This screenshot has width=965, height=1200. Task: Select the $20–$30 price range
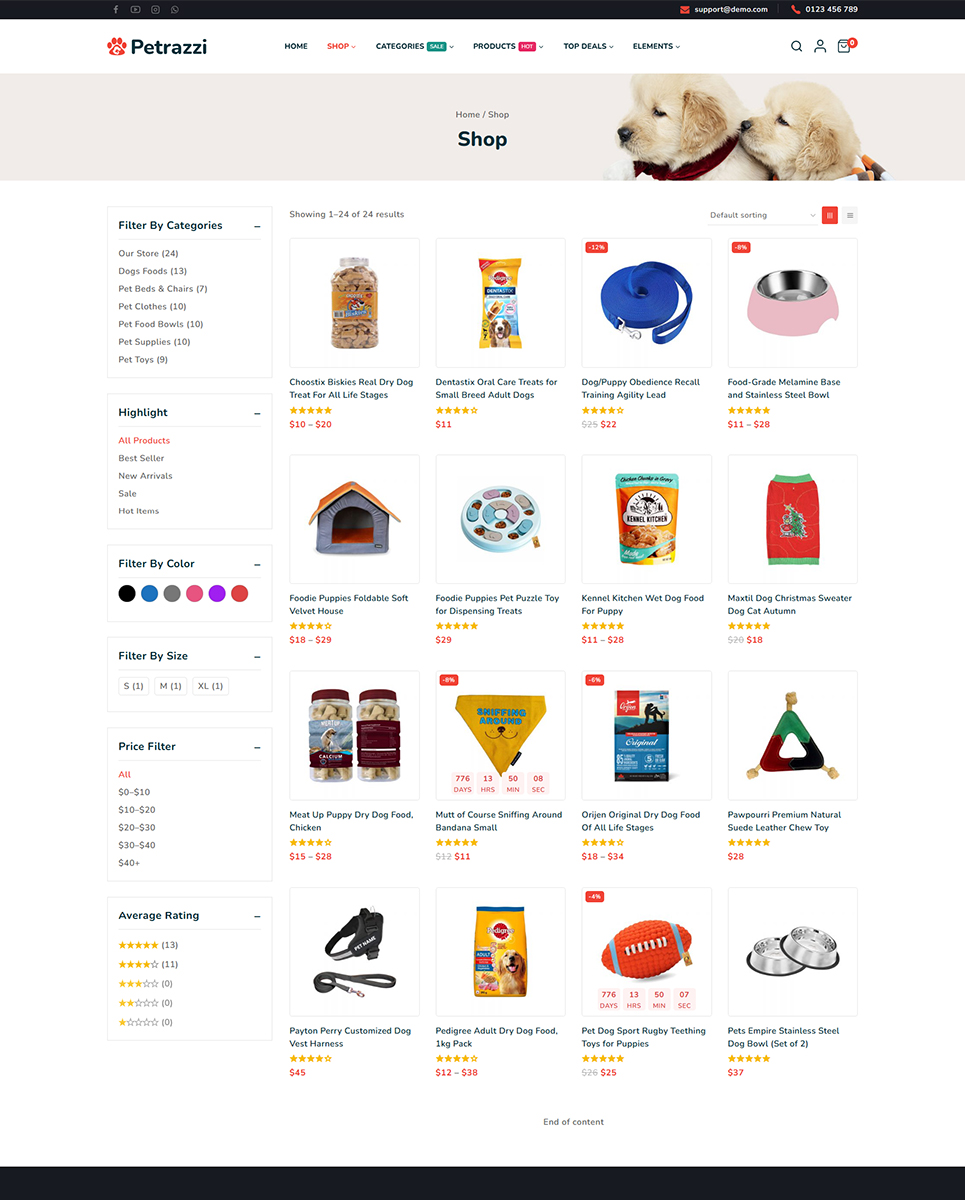pos(137,828)
